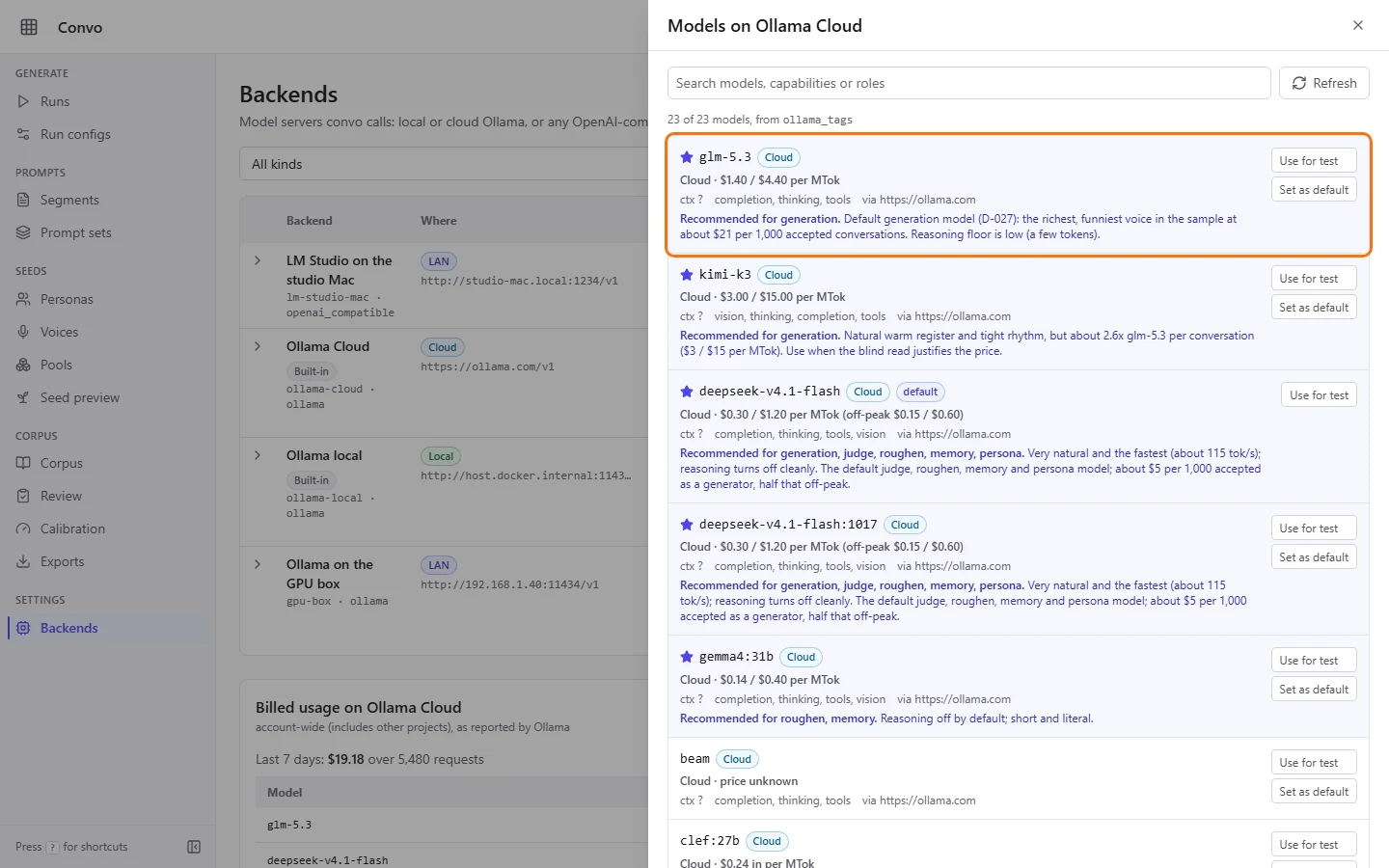1389x868 pixels.
Task: Click Refresh in the models panel
Action: click(x=1324, y=83)
